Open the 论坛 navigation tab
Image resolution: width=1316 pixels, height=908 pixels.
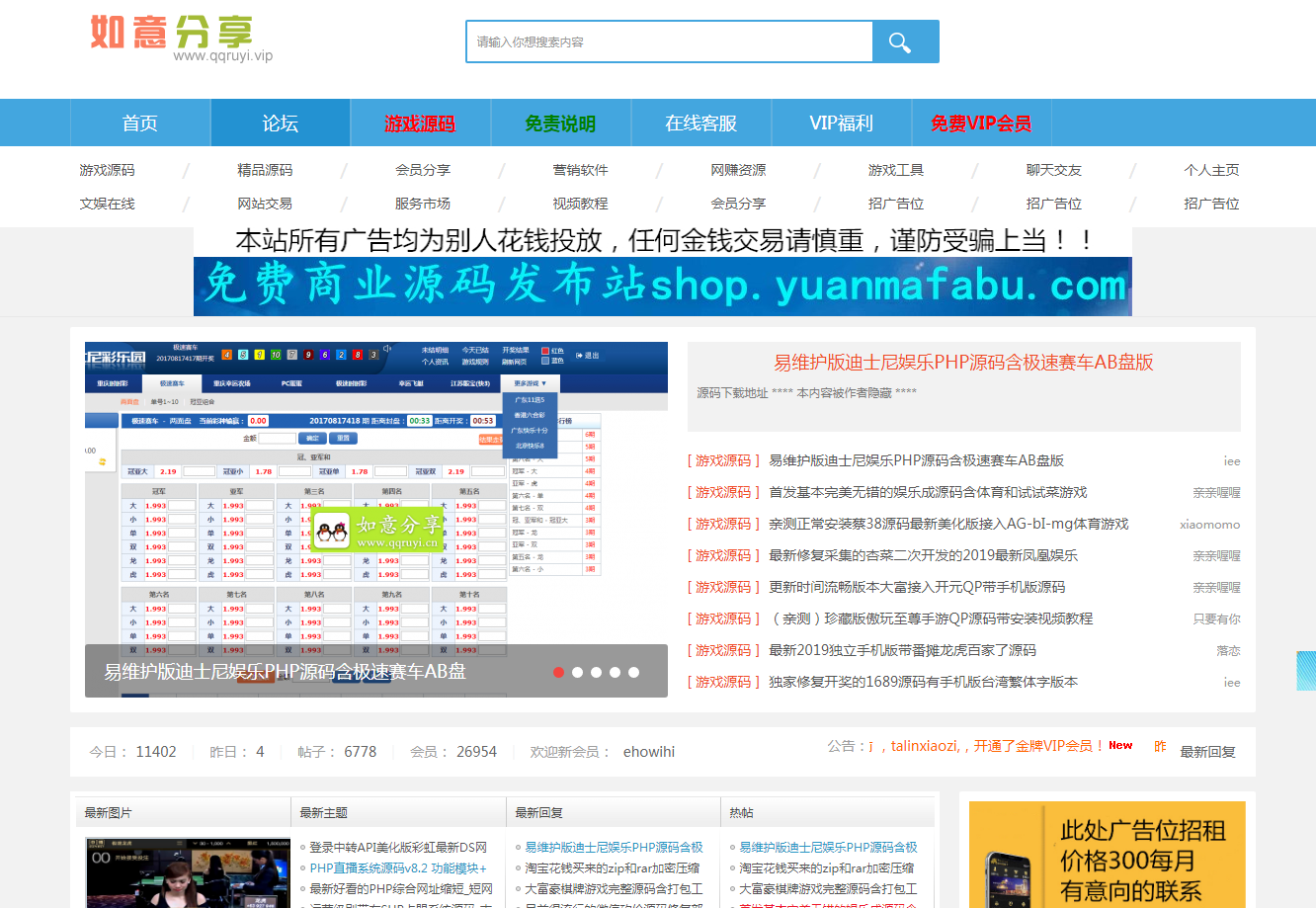point(281,124)
